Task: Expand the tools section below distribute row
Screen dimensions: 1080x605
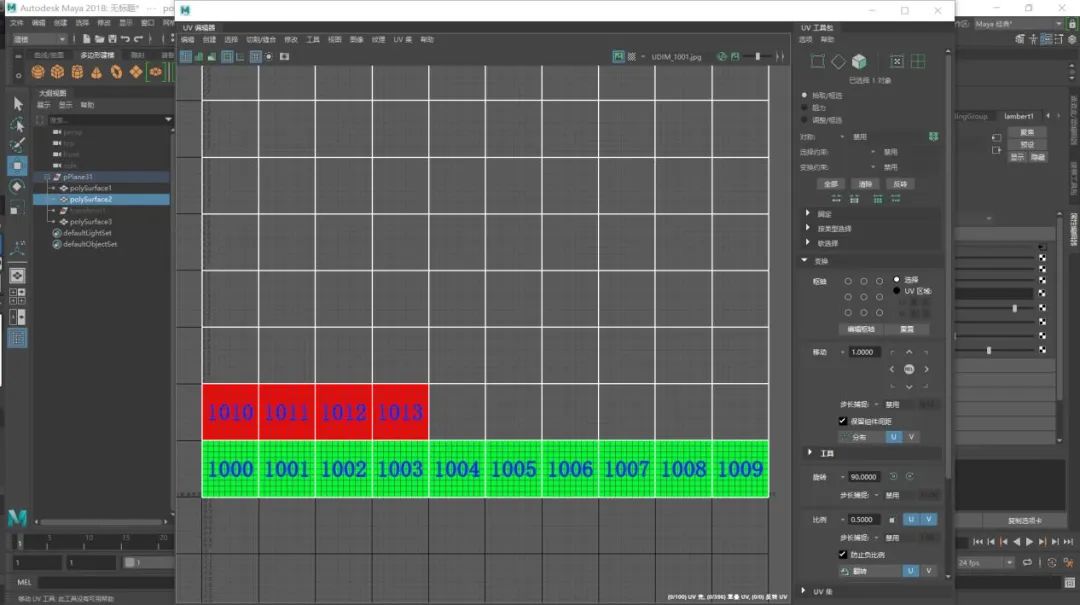Action: [810, 453]
